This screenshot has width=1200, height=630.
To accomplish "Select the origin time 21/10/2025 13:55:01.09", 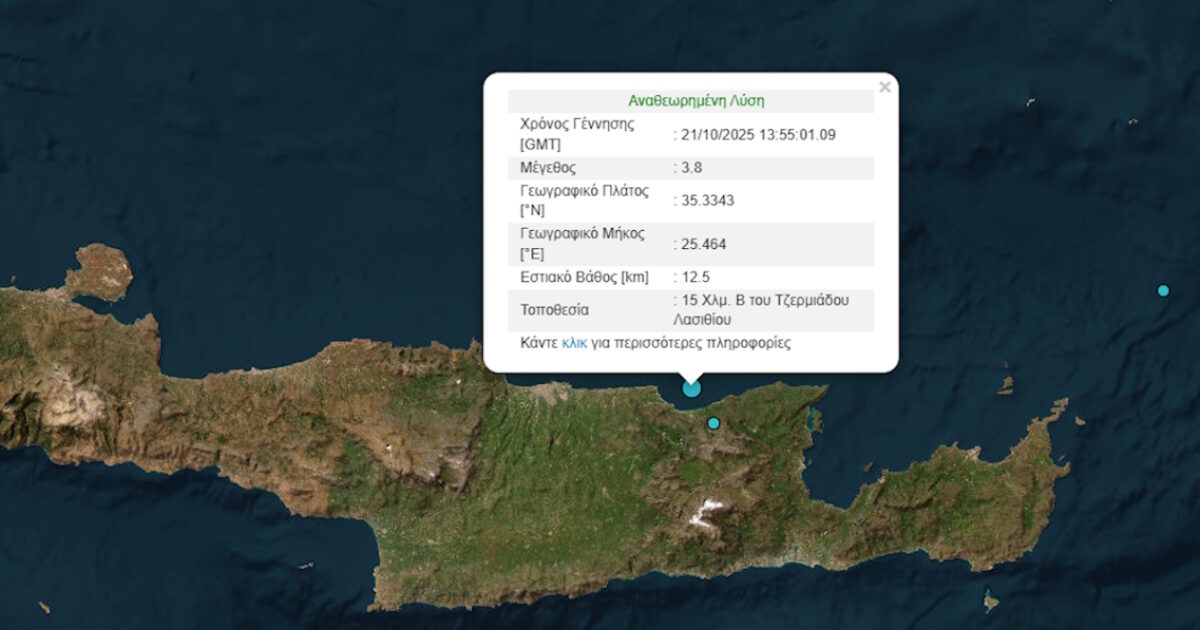I will point(757,134).
